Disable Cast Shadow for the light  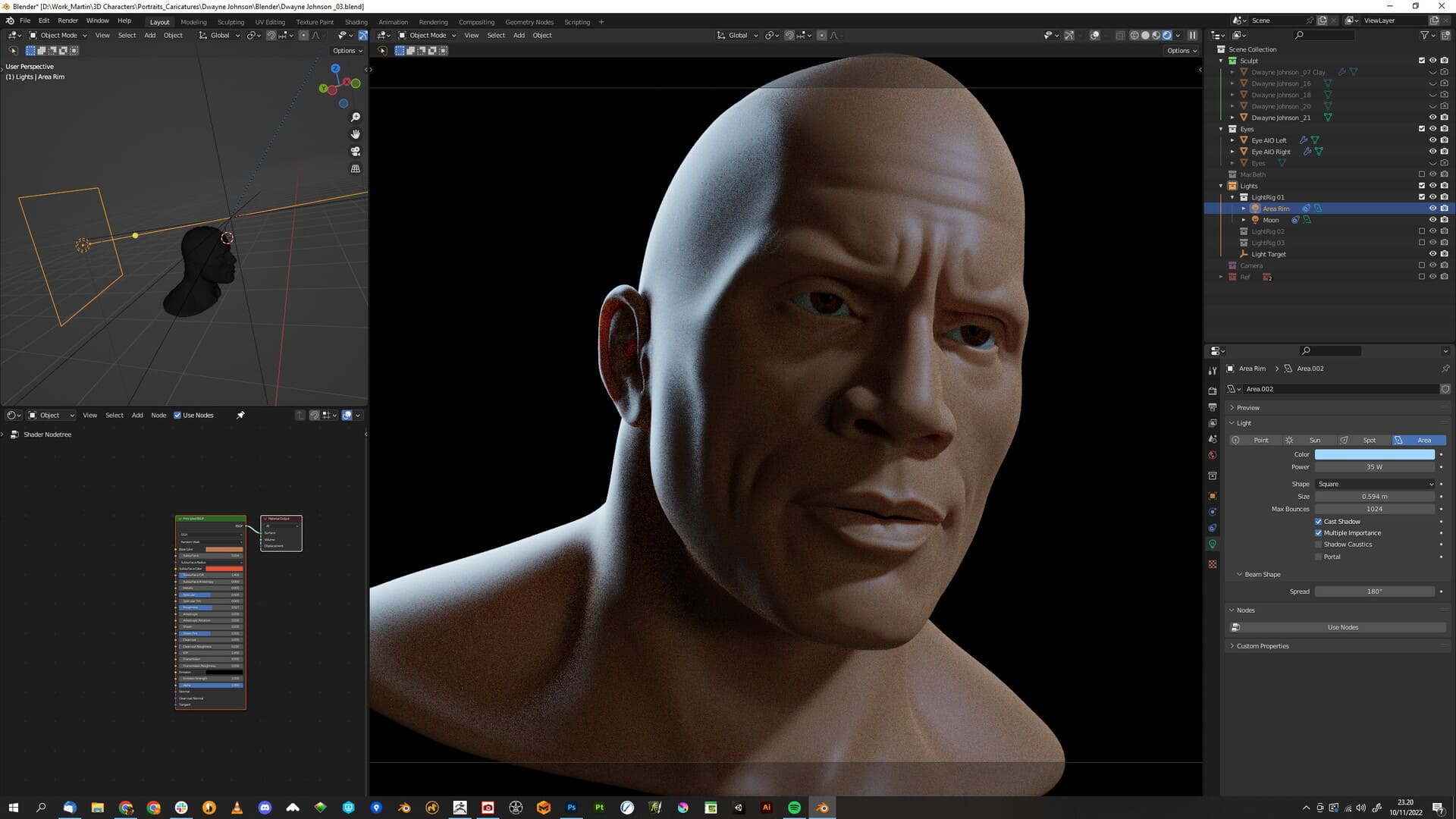[x=1319, y=521]
